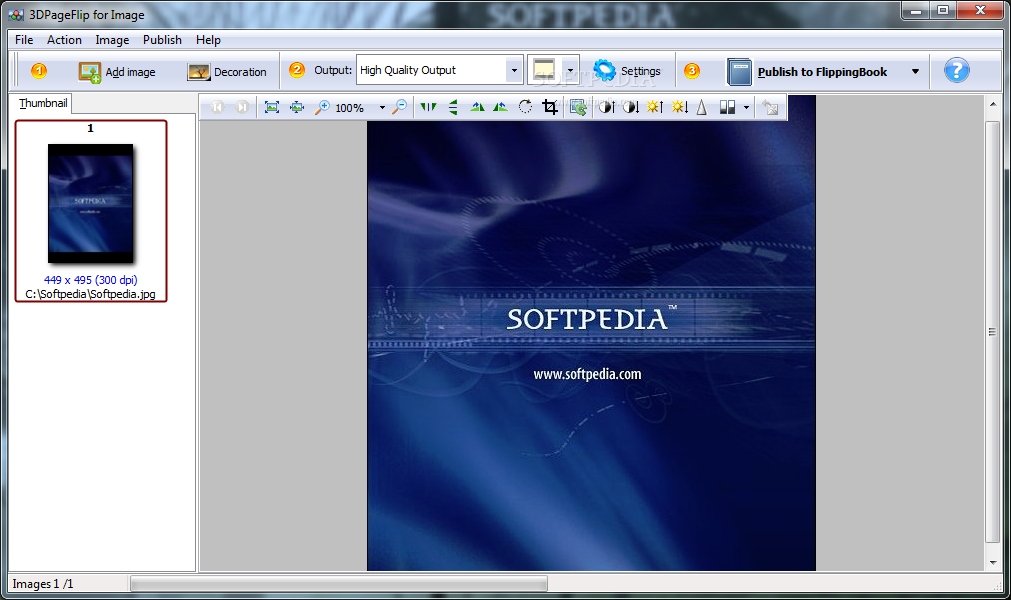
Task: Click the Add image button
Action: coord(117,72)
